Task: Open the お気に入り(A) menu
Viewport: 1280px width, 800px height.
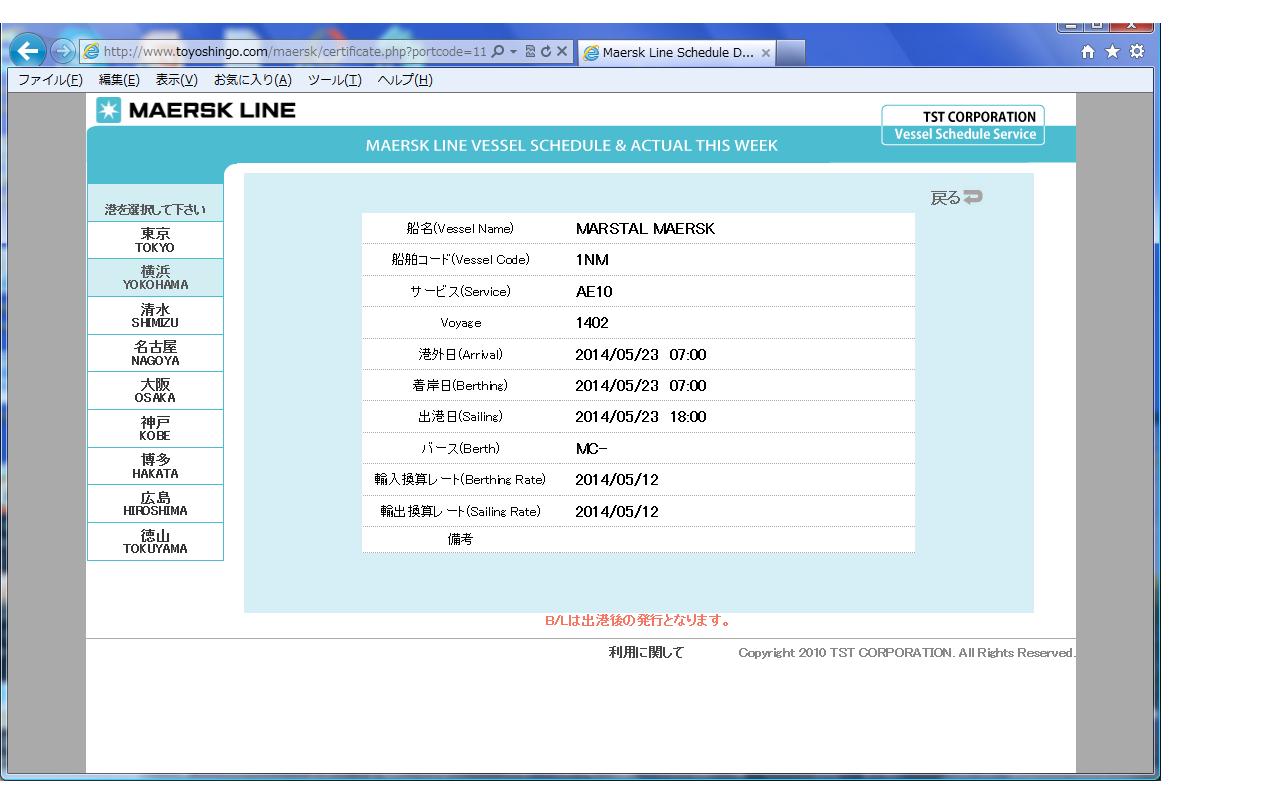Action: 253,80
